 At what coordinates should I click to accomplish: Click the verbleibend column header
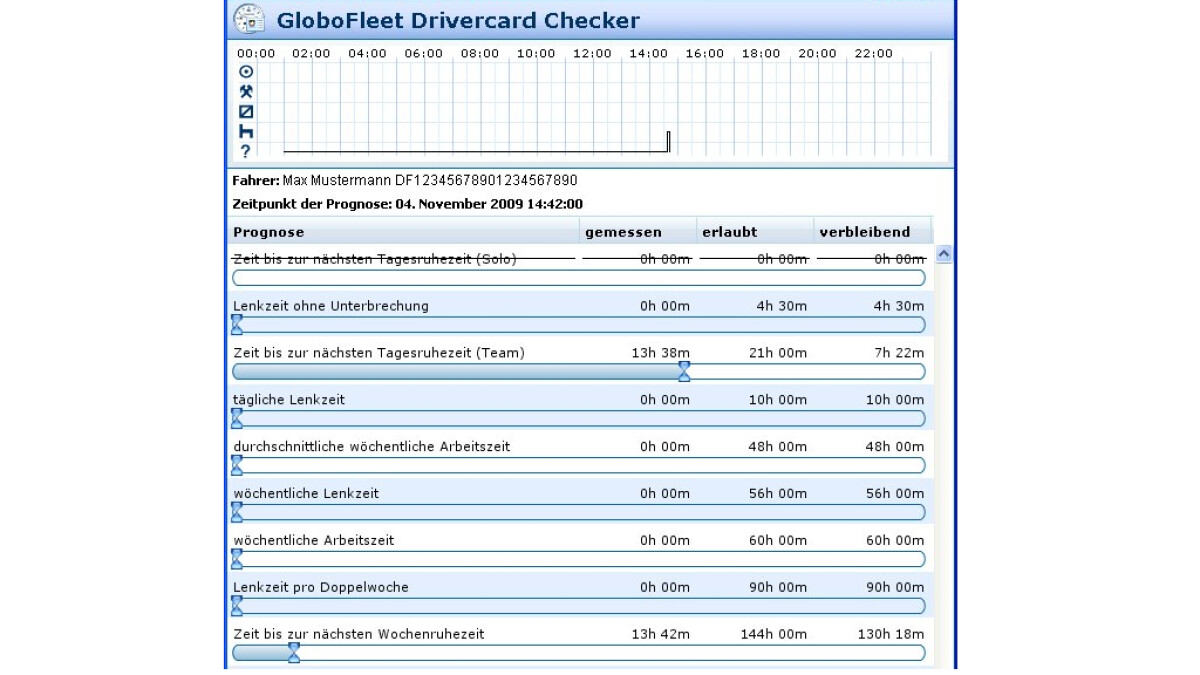tap(873, 232)
